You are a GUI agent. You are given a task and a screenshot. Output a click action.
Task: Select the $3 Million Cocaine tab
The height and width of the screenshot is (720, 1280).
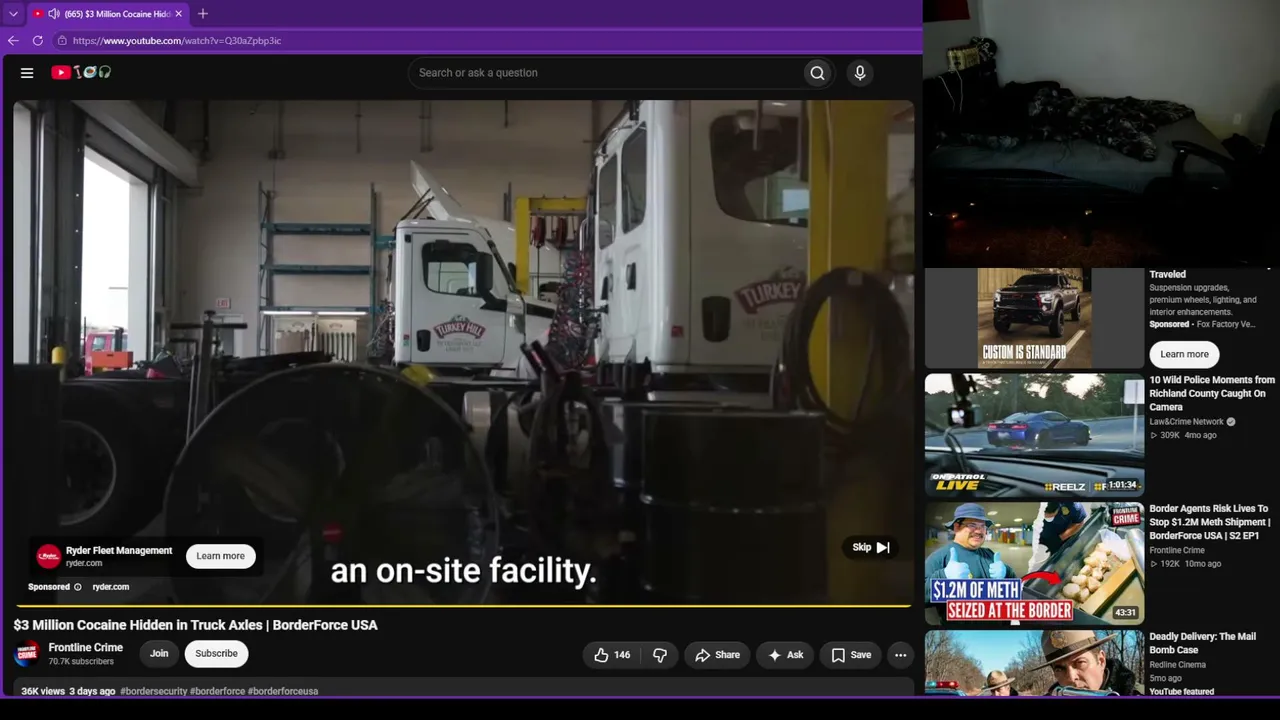pos(107,14)
